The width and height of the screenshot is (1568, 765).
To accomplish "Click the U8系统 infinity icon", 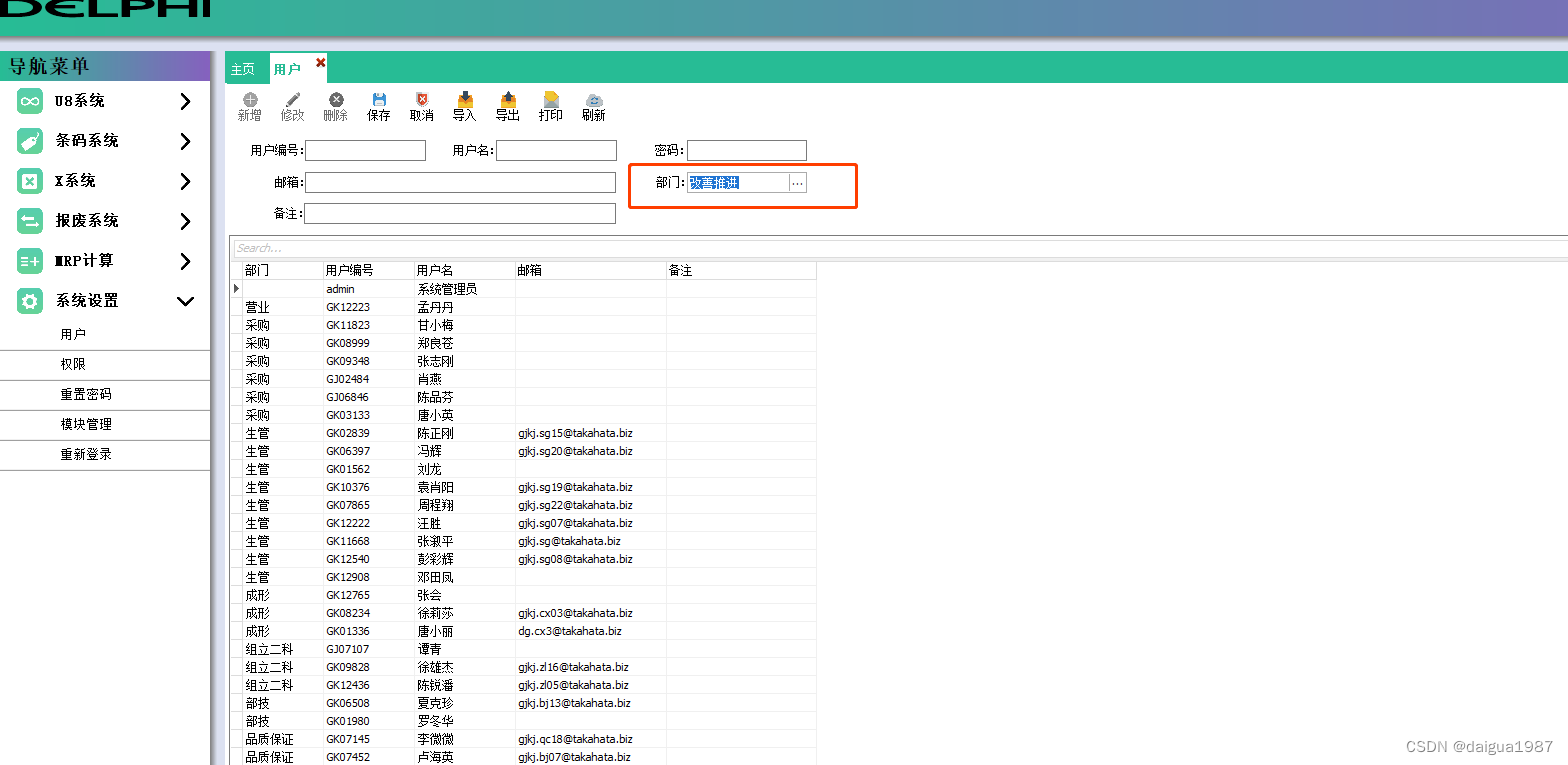I will [x=30, y=101].
